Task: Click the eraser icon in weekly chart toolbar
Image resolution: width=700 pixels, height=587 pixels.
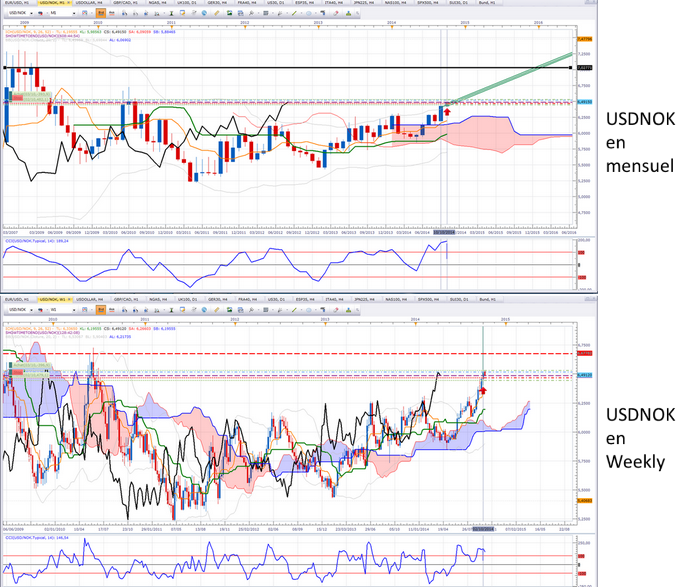Action: coord(335,310)
